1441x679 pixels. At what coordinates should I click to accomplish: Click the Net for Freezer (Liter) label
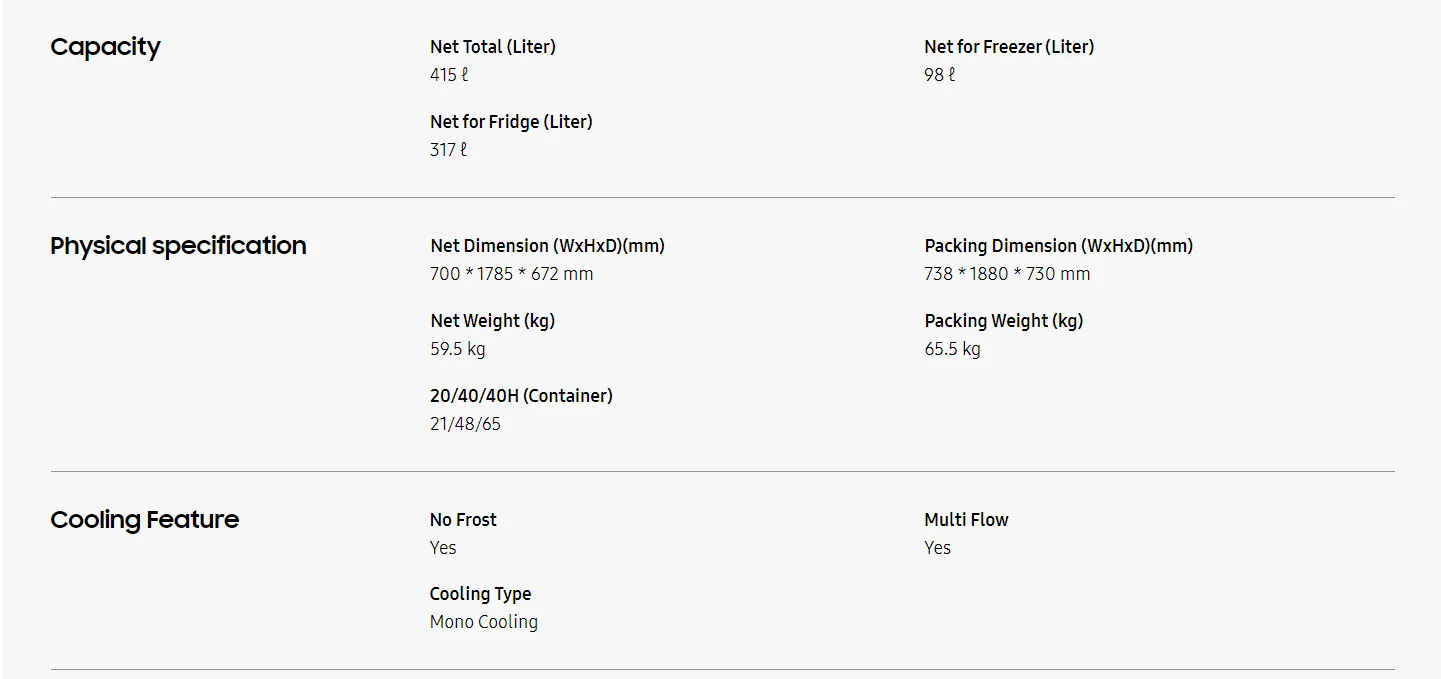click(1009, 47)
